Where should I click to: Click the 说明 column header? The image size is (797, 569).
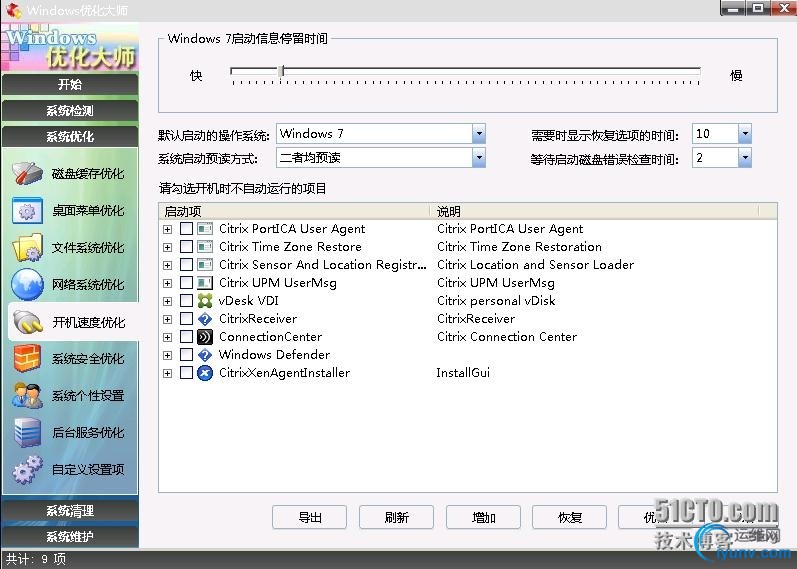point(594,211)
